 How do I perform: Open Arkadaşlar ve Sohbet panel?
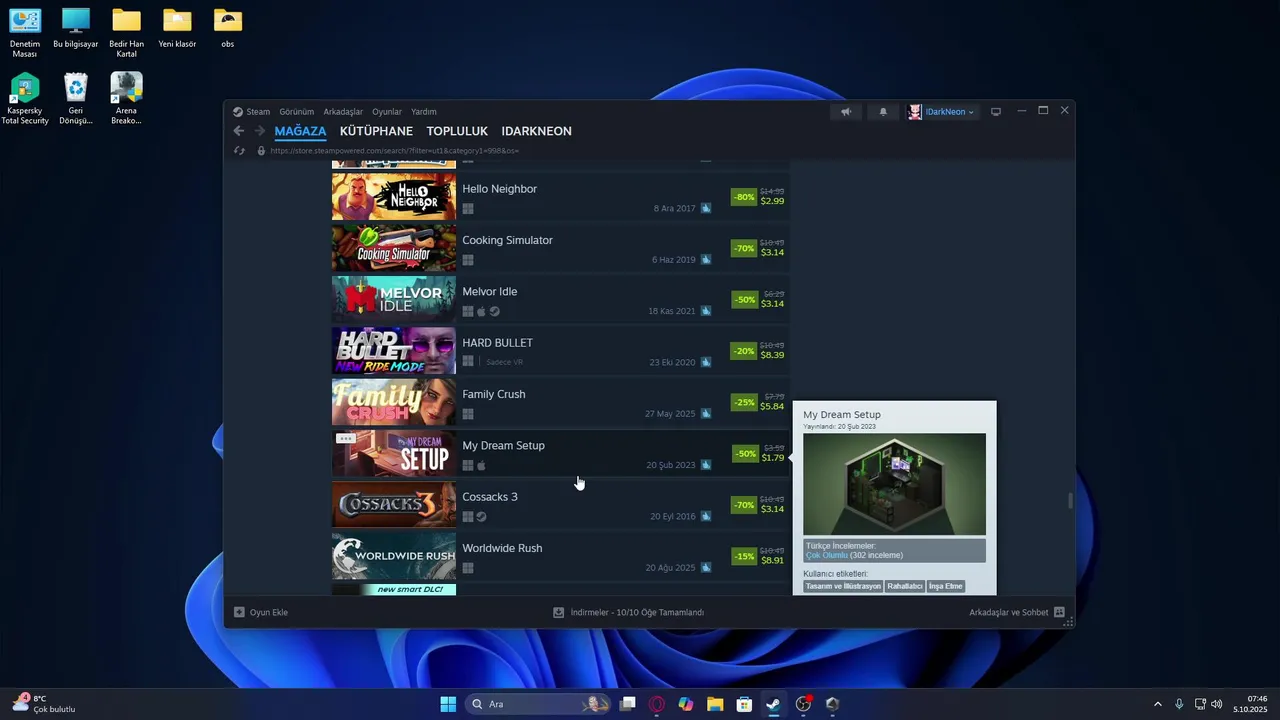click(1017, 612)
